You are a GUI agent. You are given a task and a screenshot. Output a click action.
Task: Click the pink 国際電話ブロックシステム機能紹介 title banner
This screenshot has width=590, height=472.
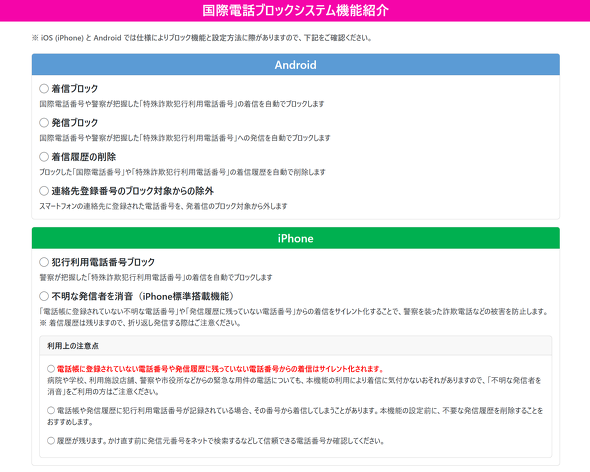pos(295,11)
